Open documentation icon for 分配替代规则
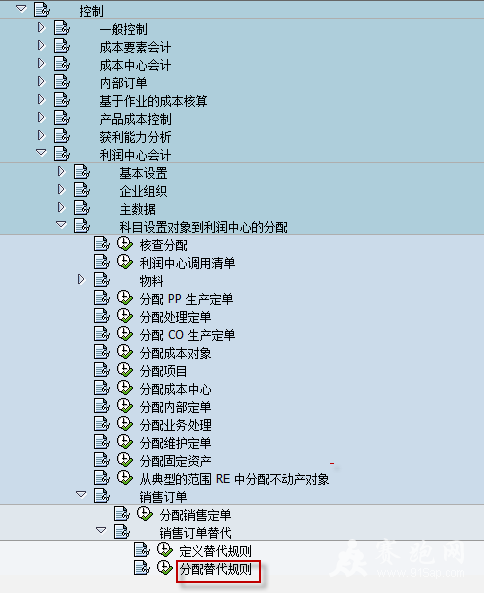 [142, 568]
